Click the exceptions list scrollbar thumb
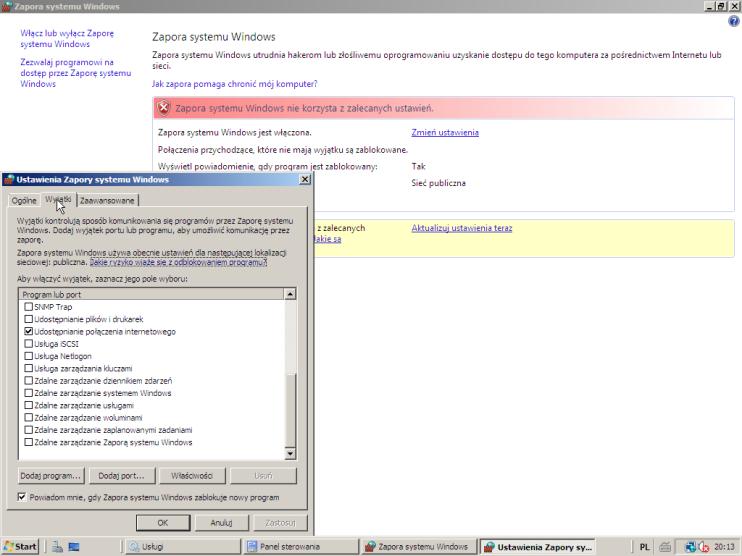Screen dimensions: 742x556 (290, 409)
